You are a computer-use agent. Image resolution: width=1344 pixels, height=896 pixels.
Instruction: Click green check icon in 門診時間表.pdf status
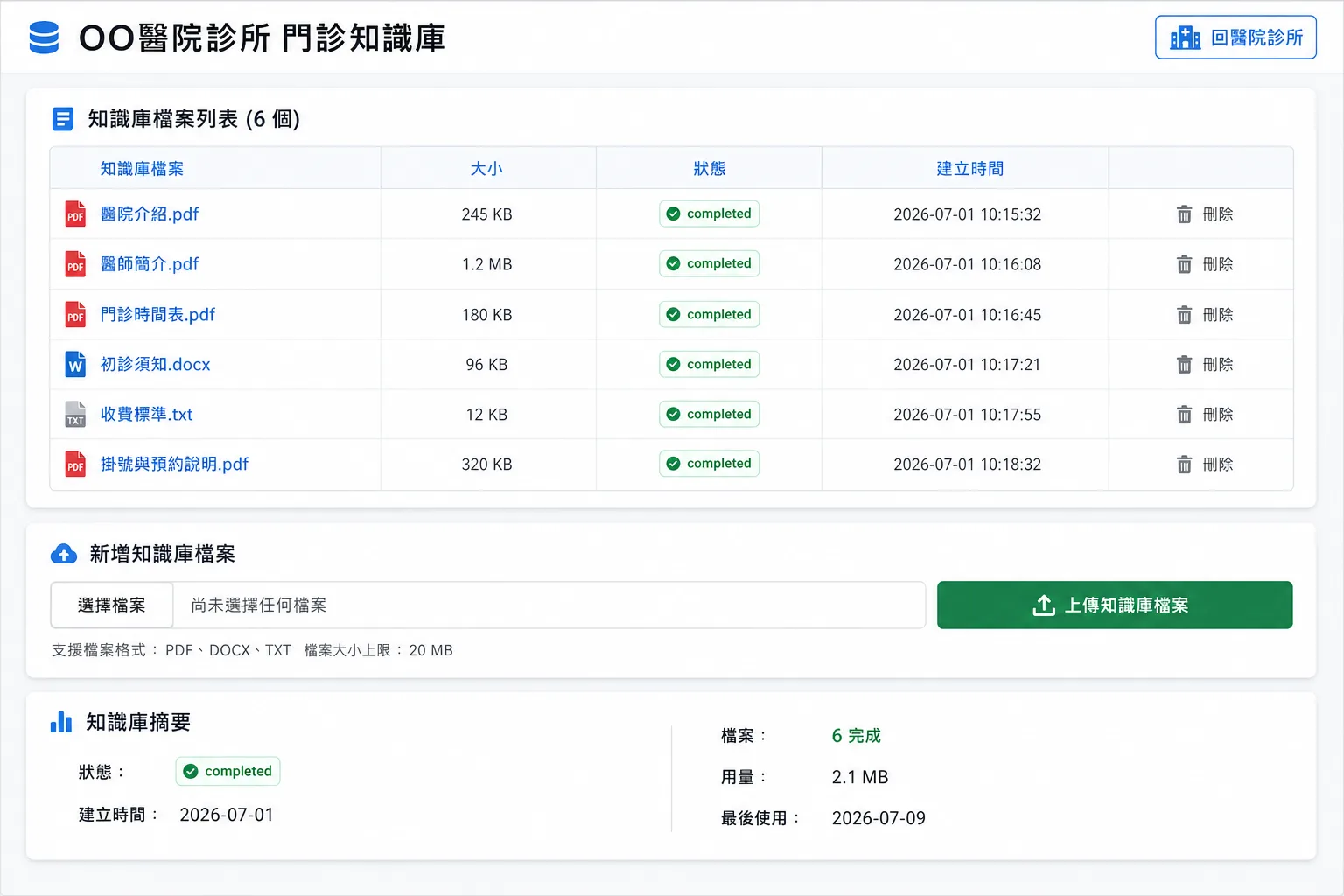(x=673, y=314)
